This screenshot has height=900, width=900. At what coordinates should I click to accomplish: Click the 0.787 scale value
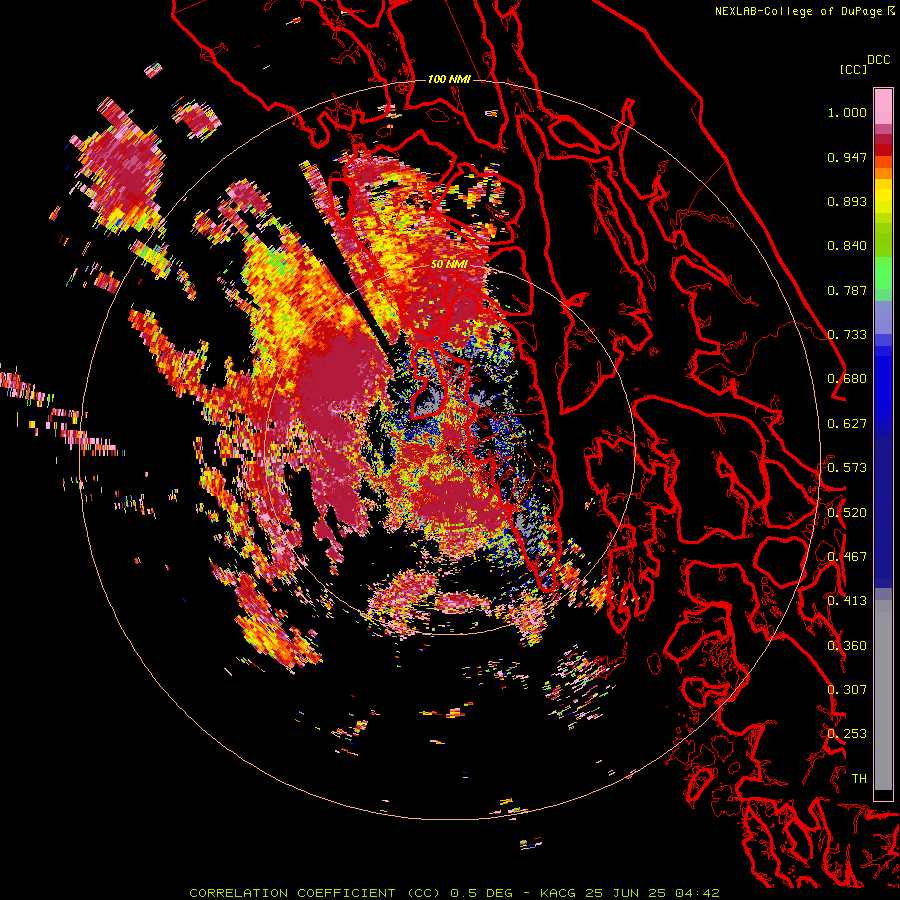click(x=847, y=290)
